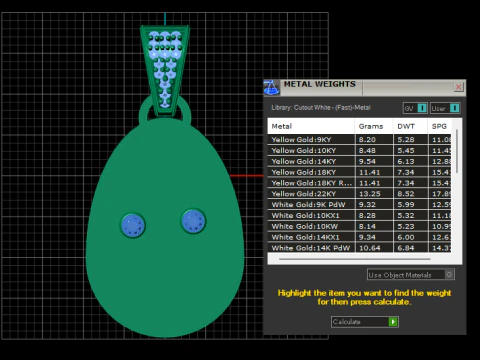
Task: Click the DWT column header
Action: tap(410, 126)
